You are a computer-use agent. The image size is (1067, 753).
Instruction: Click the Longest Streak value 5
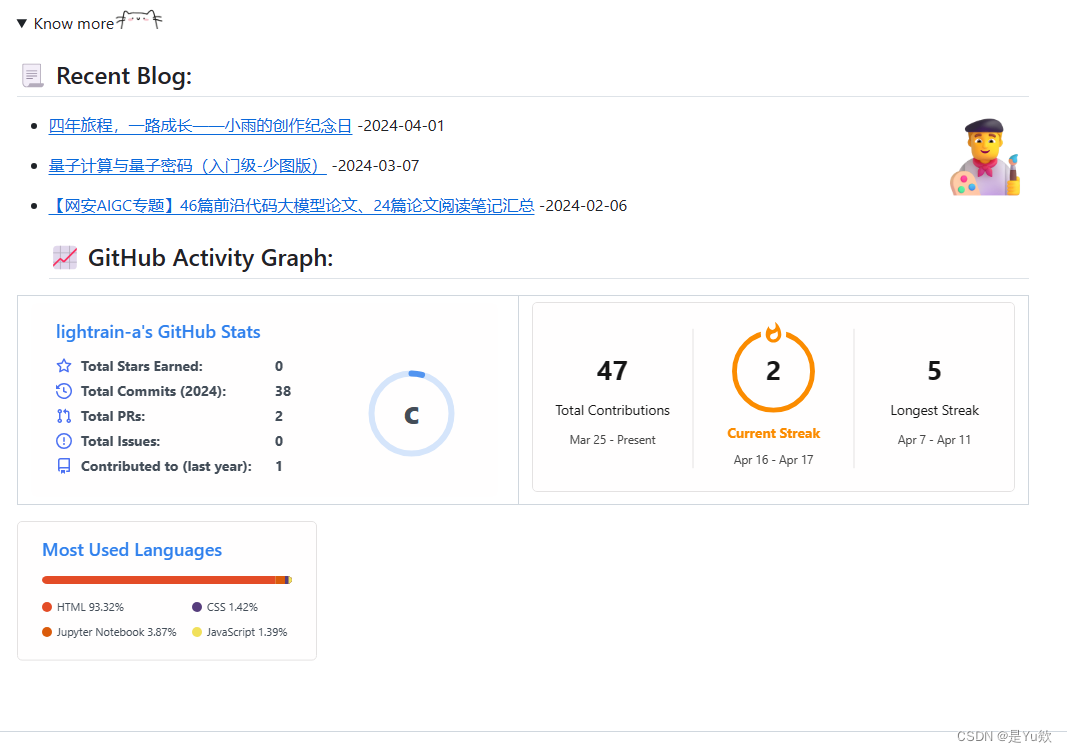coord(934,371)
